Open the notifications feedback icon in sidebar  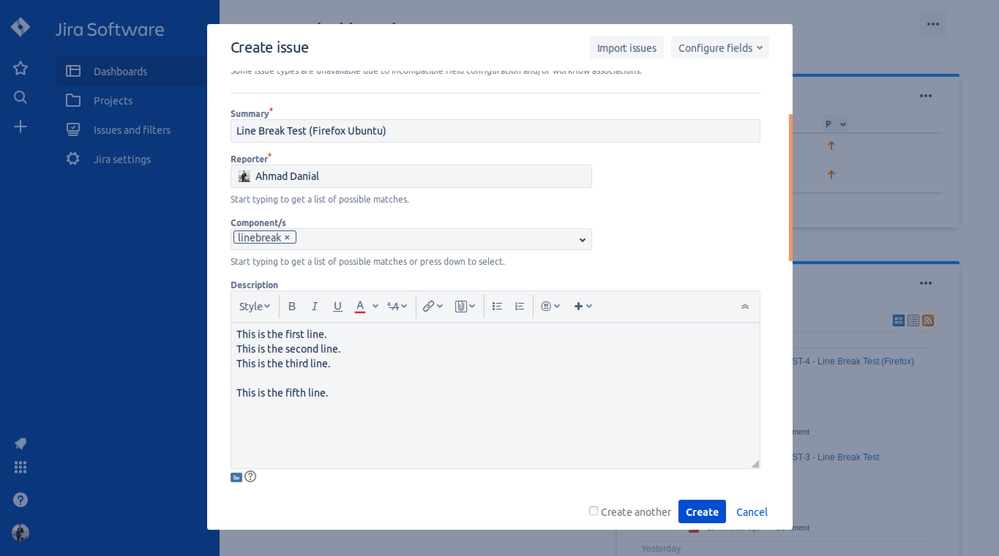click(x=20, y=443)
